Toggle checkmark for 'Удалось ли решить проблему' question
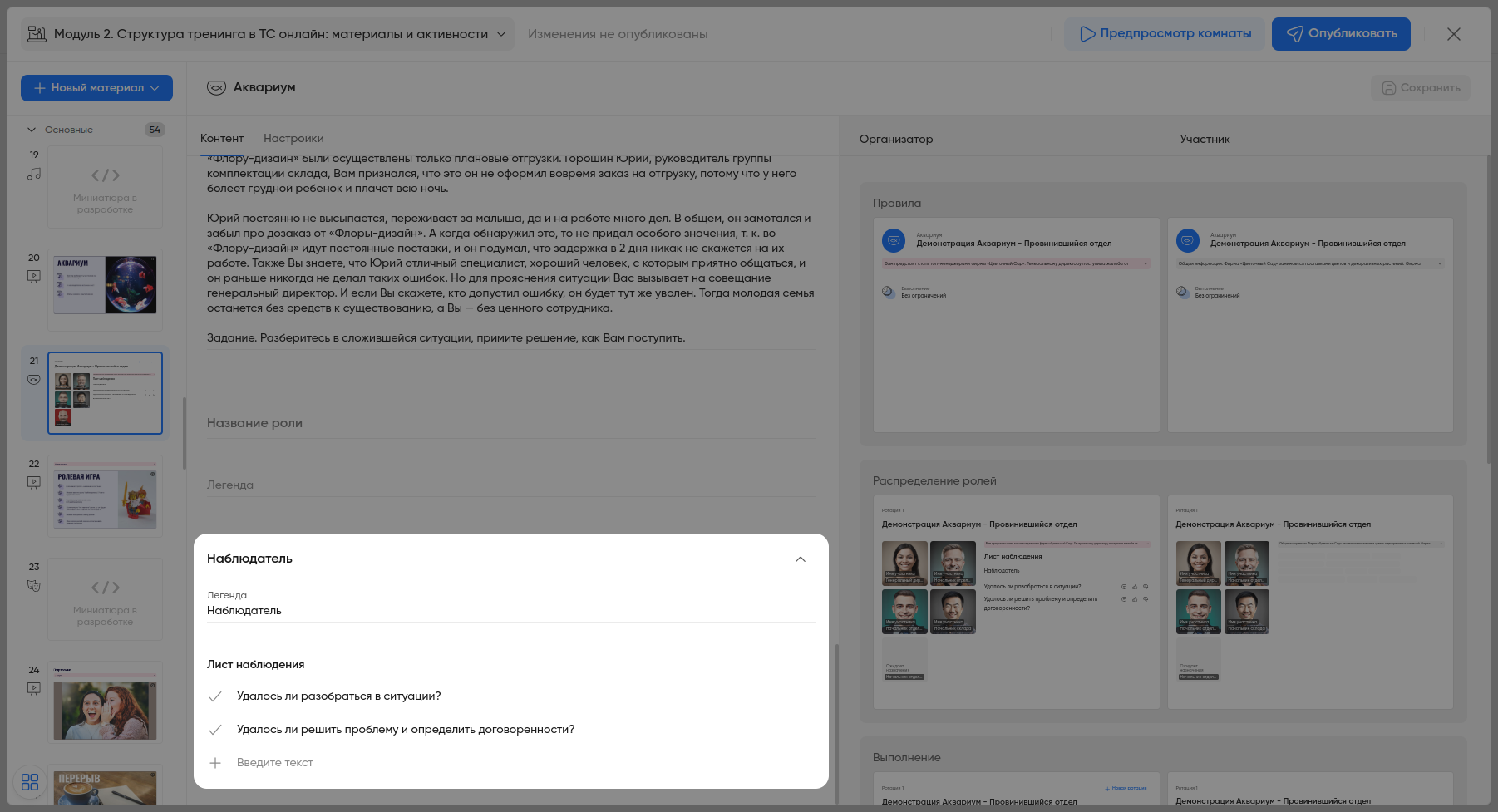 coord(215,730)
